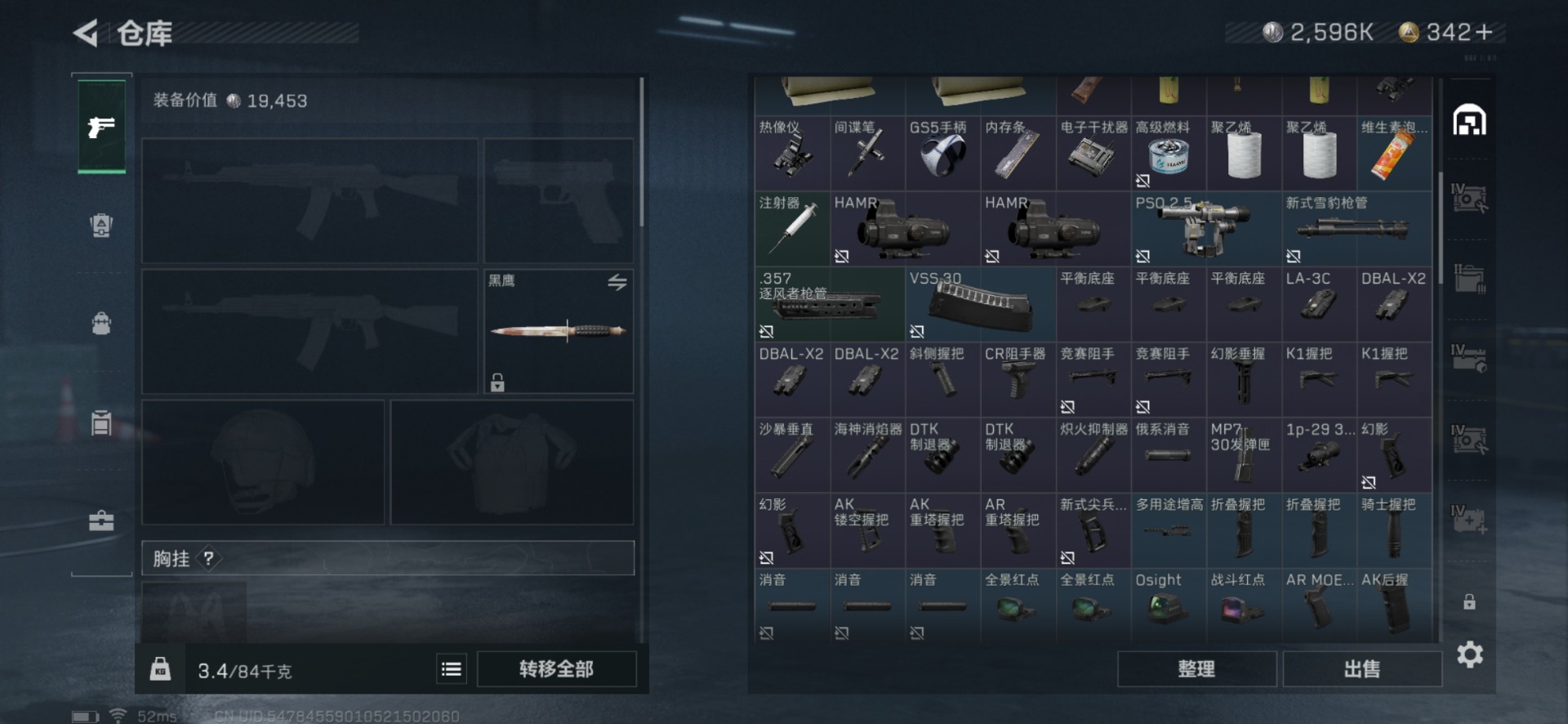Click the stash house icon
Image resolution: width=1568 pixels, height=724 pixels.
tap(1469, 120)
